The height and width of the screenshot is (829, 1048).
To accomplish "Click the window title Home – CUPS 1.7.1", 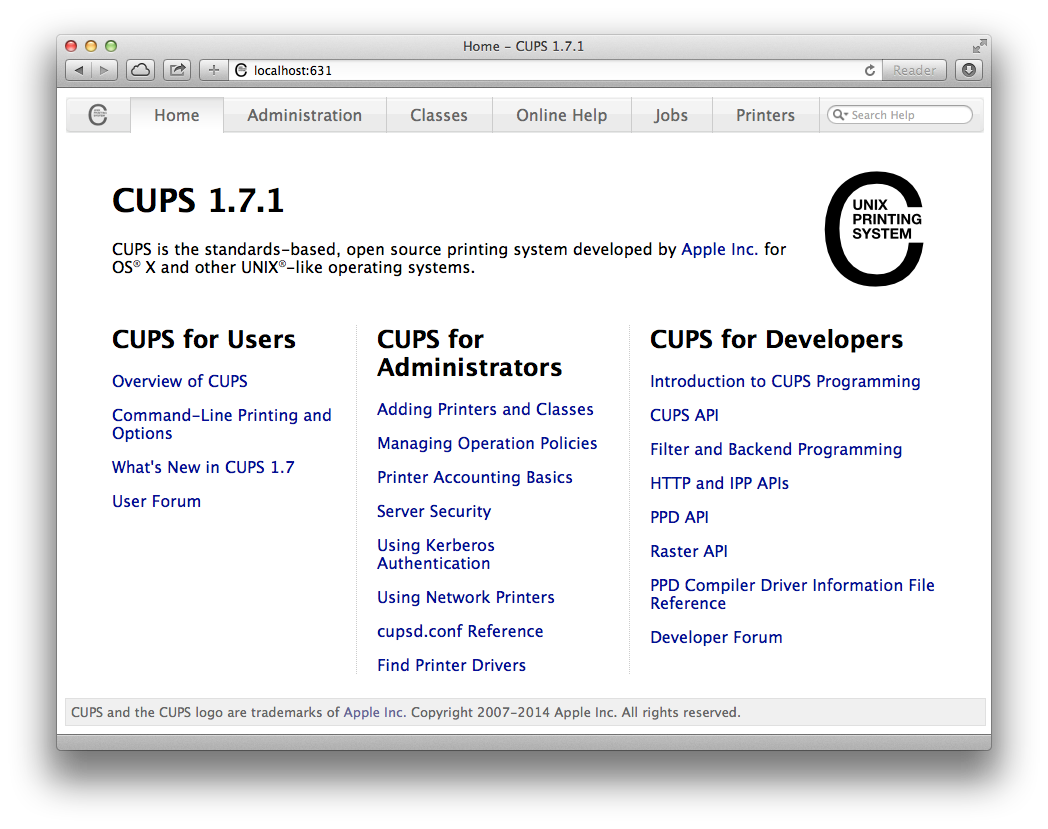I will 523,46.
